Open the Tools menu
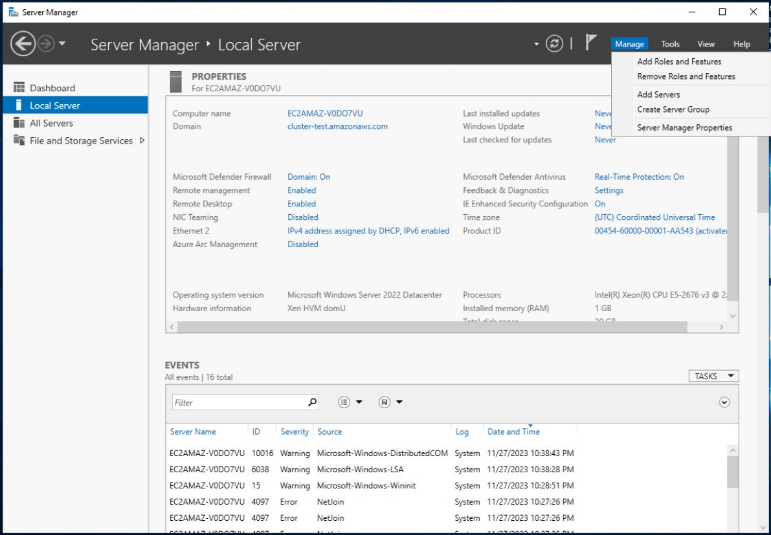The height and width of the screenshot is (535, 771). (x=670, y=44)
